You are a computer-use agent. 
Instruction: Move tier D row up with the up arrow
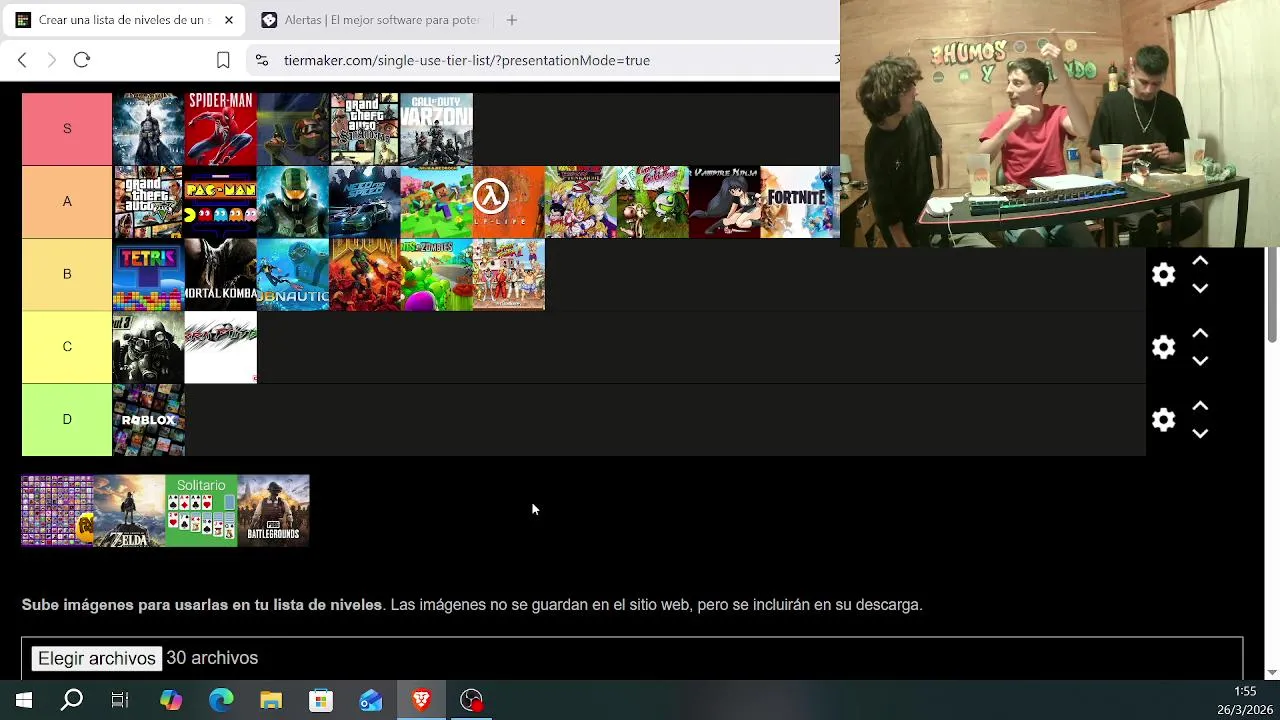[1200, 407]
